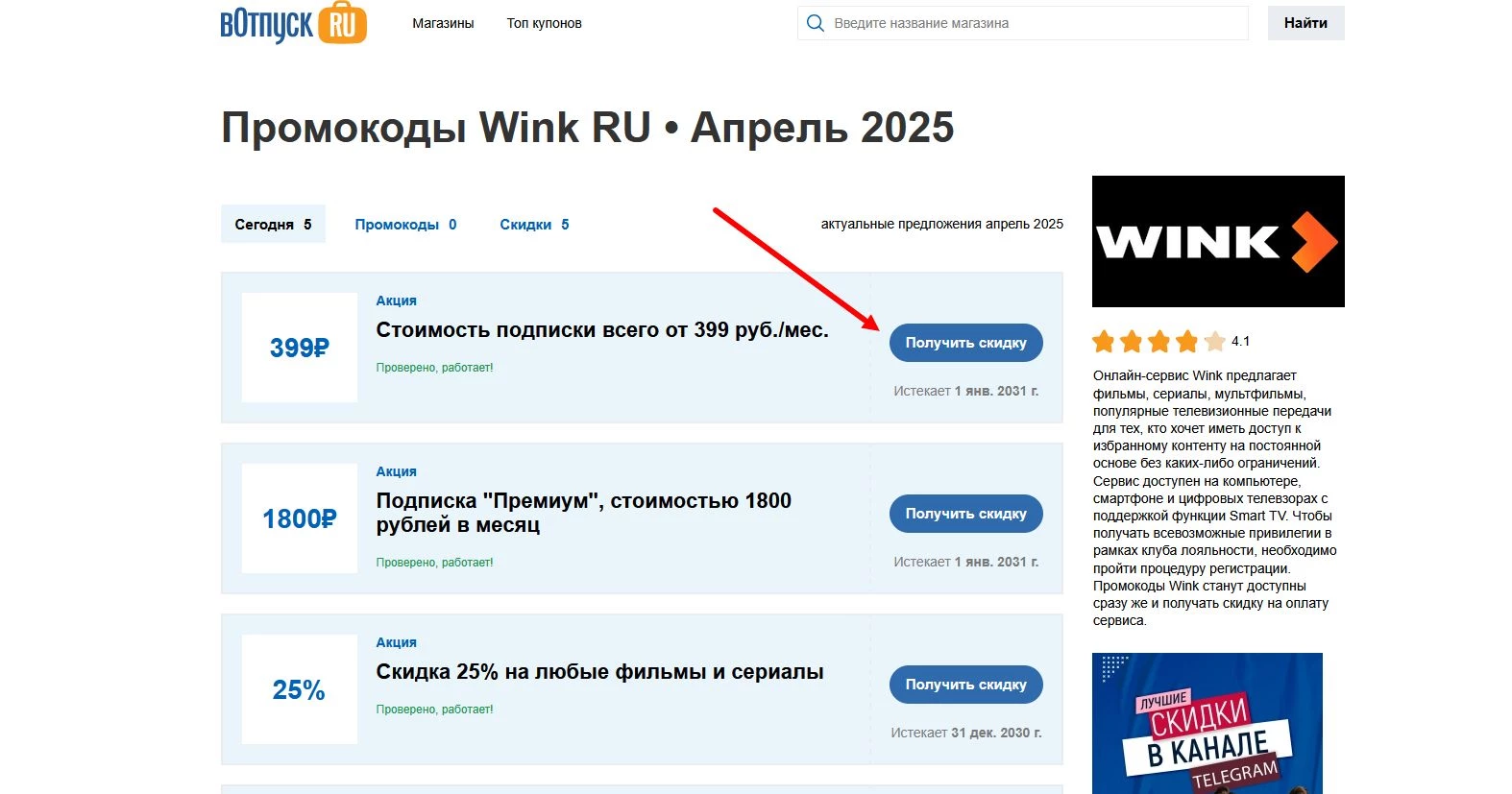The image size is (1512, 794).
Task: Click the Акция label on the 1800₽ offer
Action: pyautogui.click(x=396, y=471)
